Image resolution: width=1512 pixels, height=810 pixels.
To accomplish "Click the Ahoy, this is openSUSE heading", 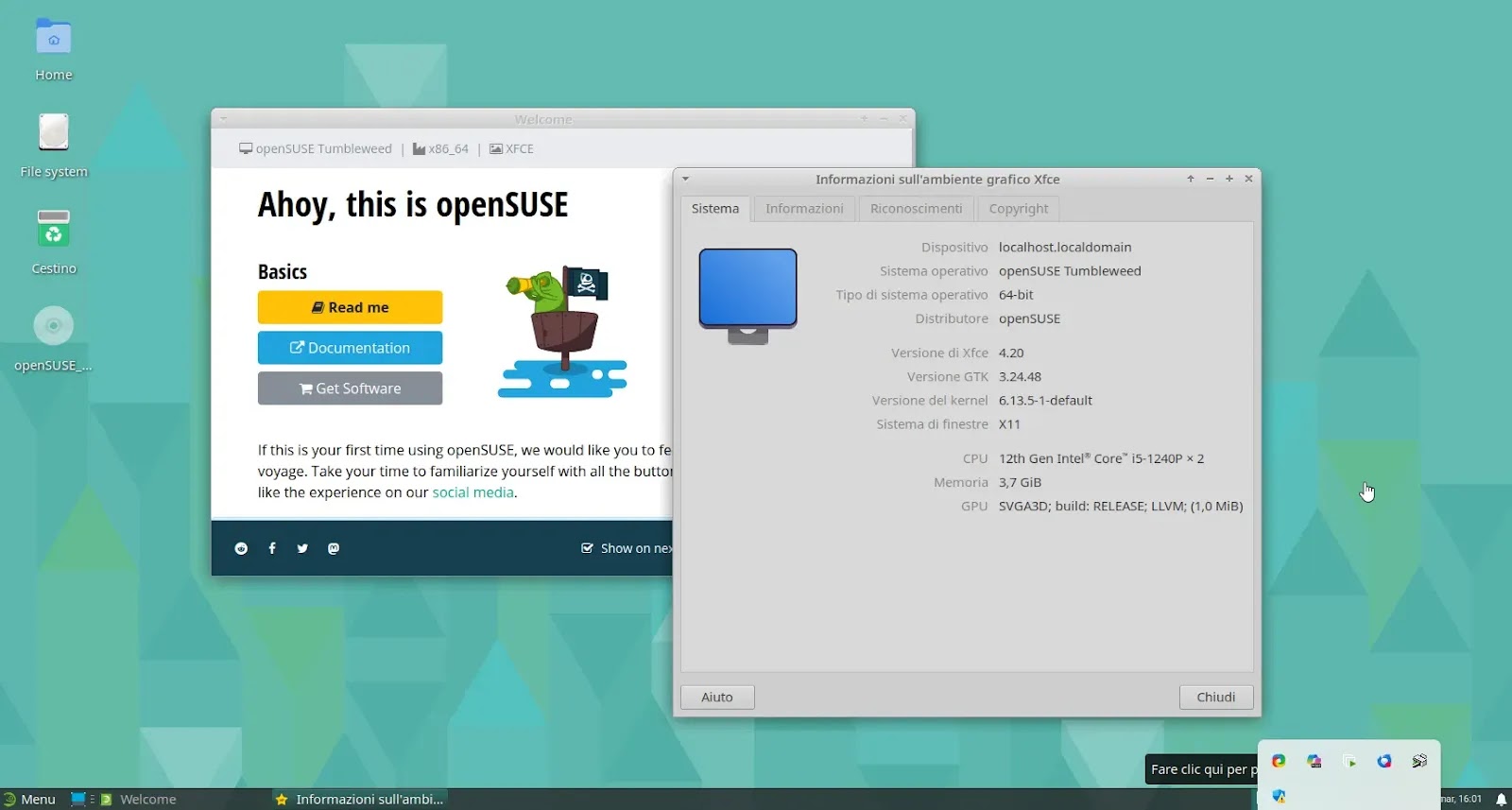I will click(x=413, y=204).
